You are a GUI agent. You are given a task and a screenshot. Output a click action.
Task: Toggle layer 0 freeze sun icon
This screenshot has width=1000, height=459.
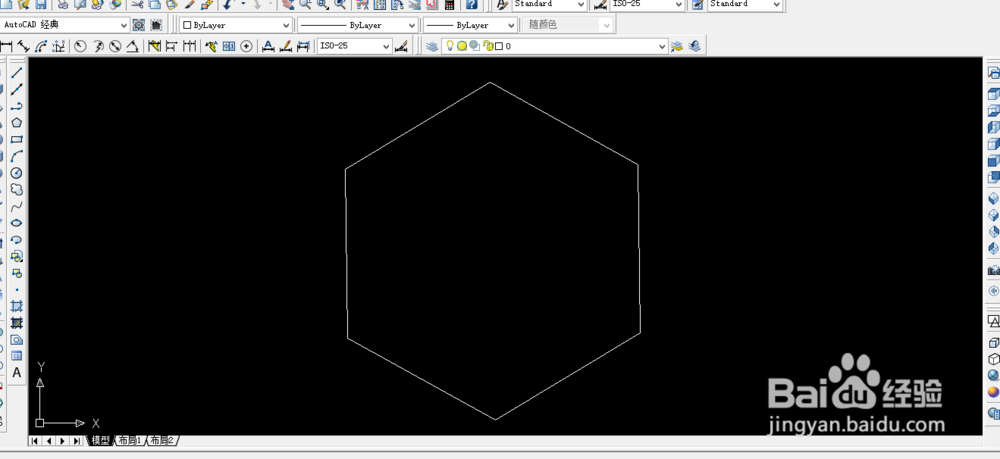click(x=462, y=46)
